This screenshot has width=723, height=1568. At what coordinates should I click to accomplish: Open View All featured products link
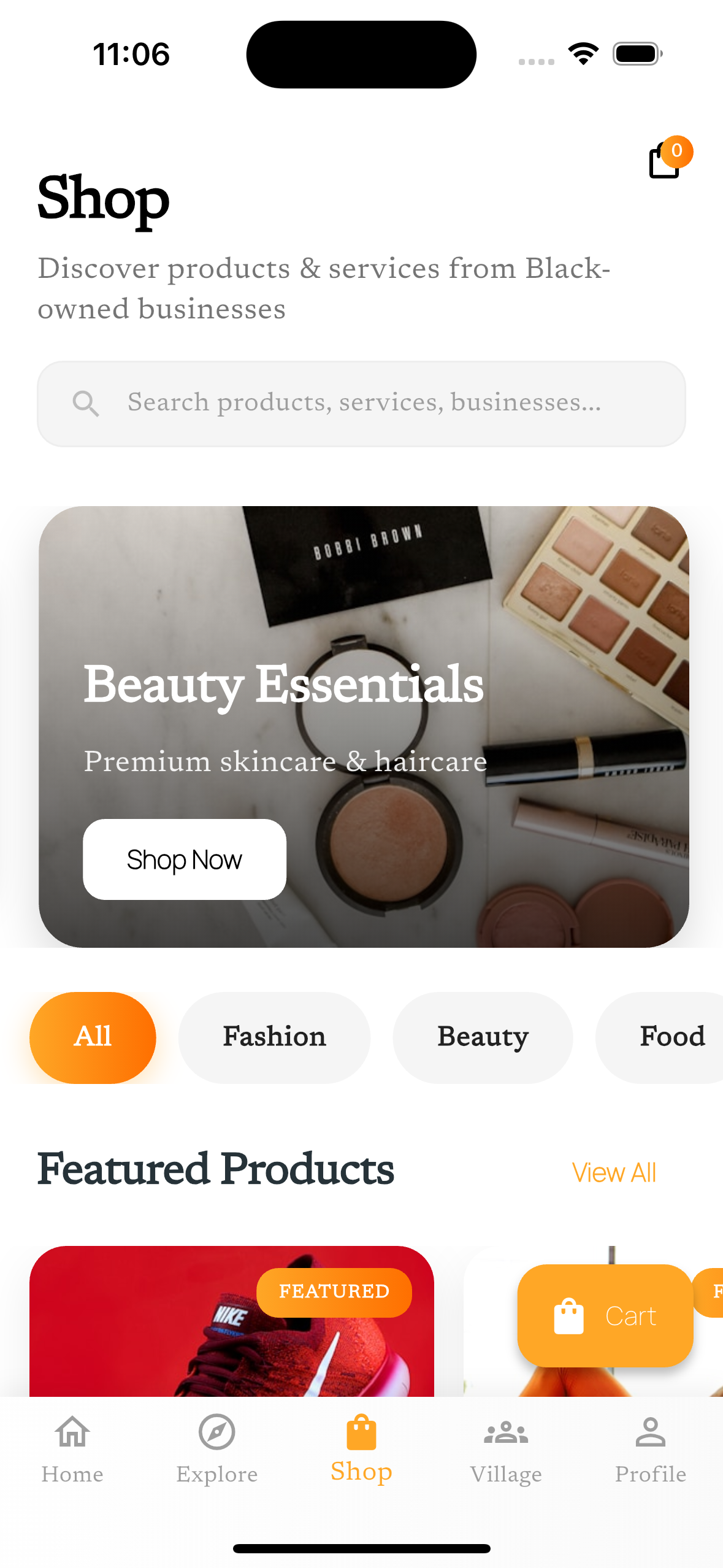point(614,1172)
